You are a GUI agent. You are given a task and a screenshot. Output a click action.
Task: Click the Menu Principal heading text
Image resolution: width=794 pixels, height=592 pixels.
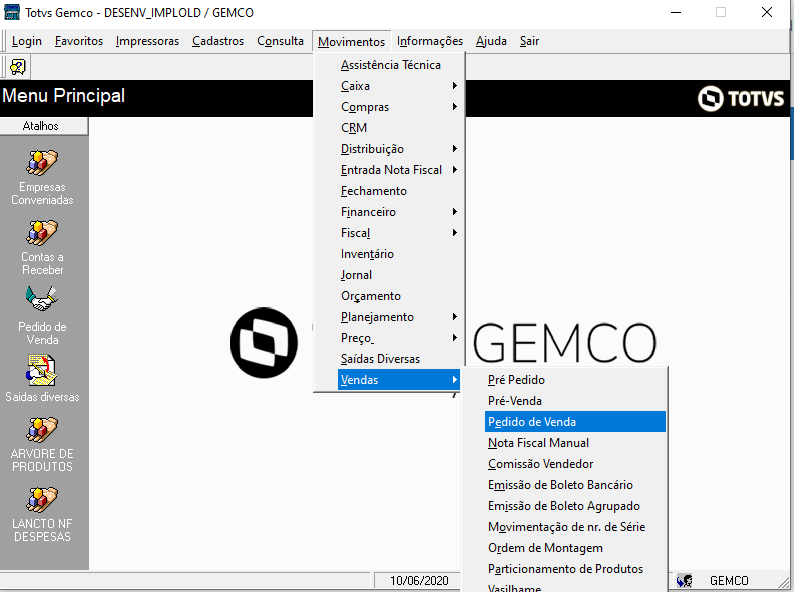pos(64,96)
